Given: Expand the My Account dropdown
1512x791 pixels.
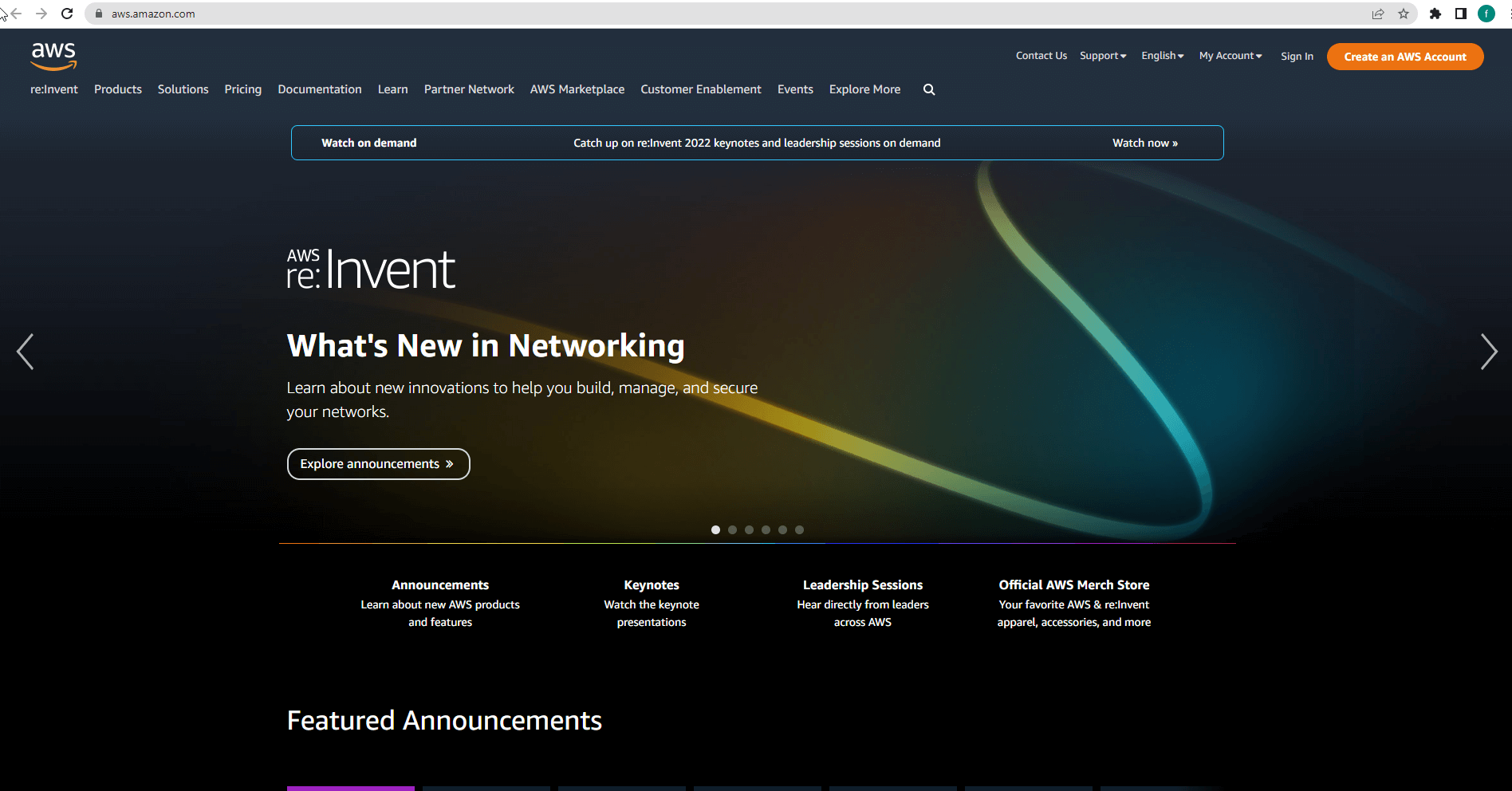Looking at the screenshot, I should pyautogui.click(x=1230, y=56).
